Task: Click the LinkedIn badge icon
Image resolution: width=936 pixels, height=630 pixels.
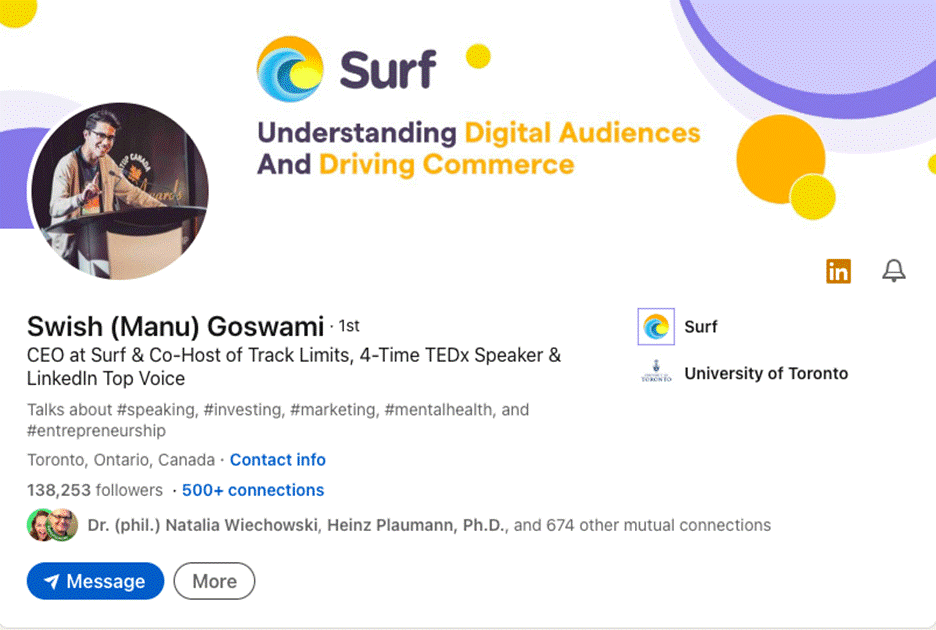Action: tap(838, 271)
